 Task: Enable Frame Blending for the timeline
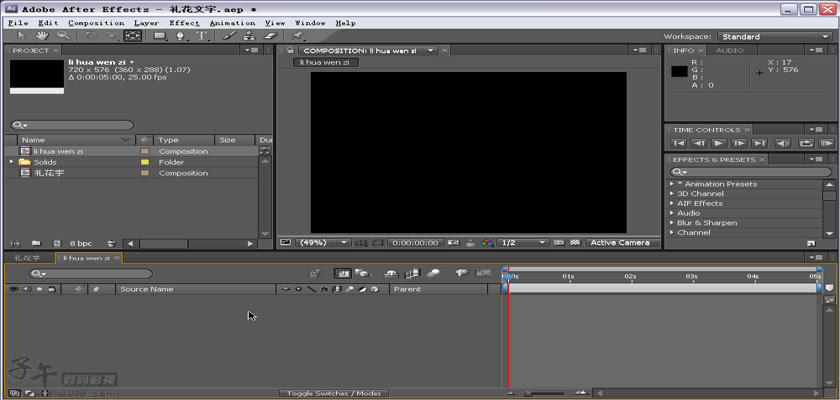(412, 274)
